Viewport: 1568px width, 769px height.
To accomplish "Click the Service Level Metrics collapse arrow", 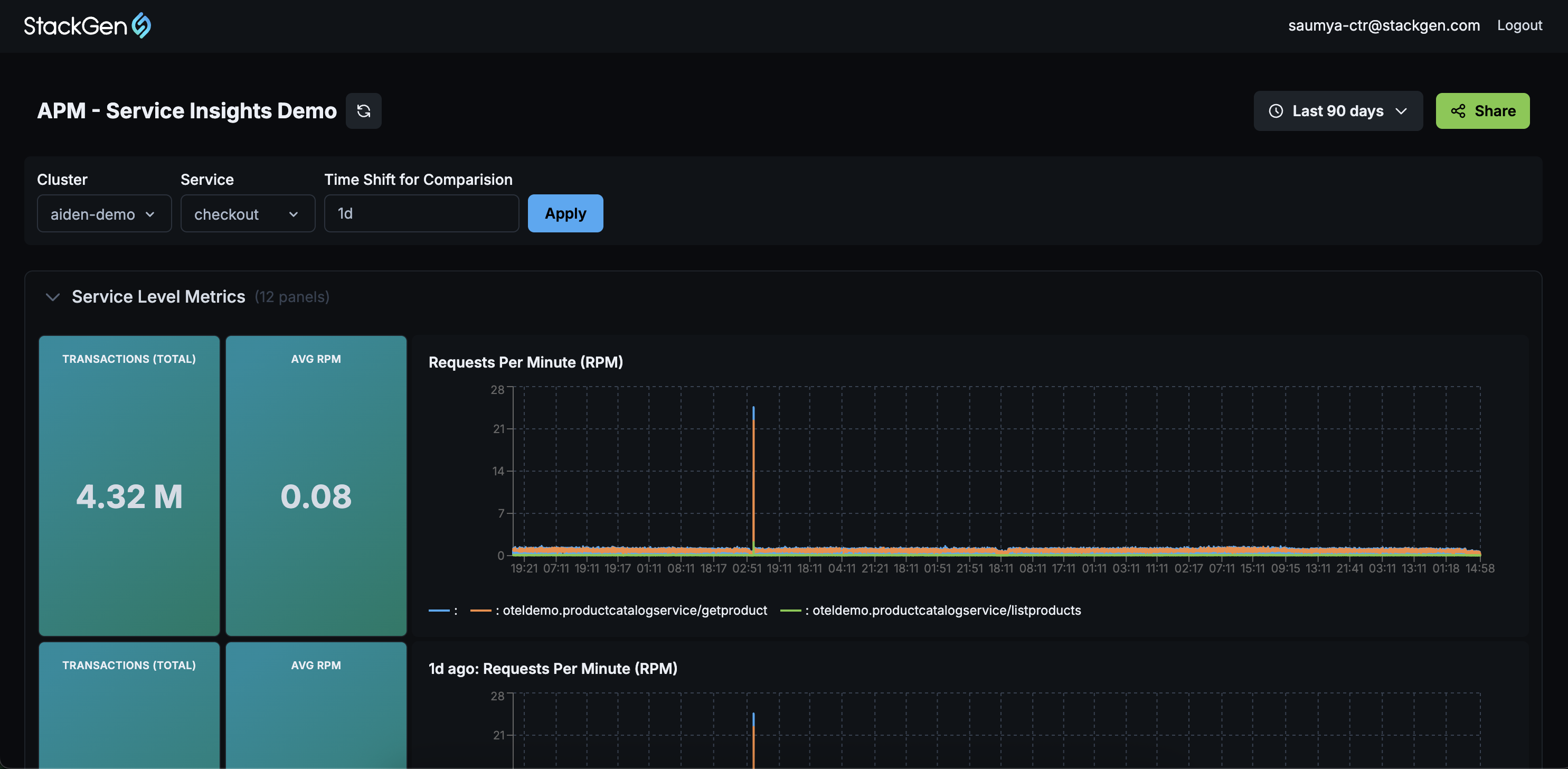I will pyautogui.click(x=52, y=297).
